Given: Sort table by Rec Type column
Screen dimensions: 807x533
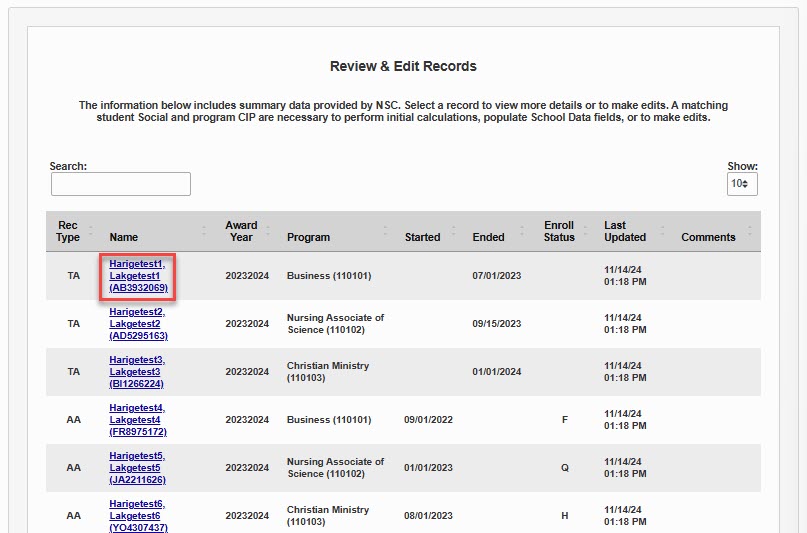Looking at the screenshot, I should tap(68, 231).
